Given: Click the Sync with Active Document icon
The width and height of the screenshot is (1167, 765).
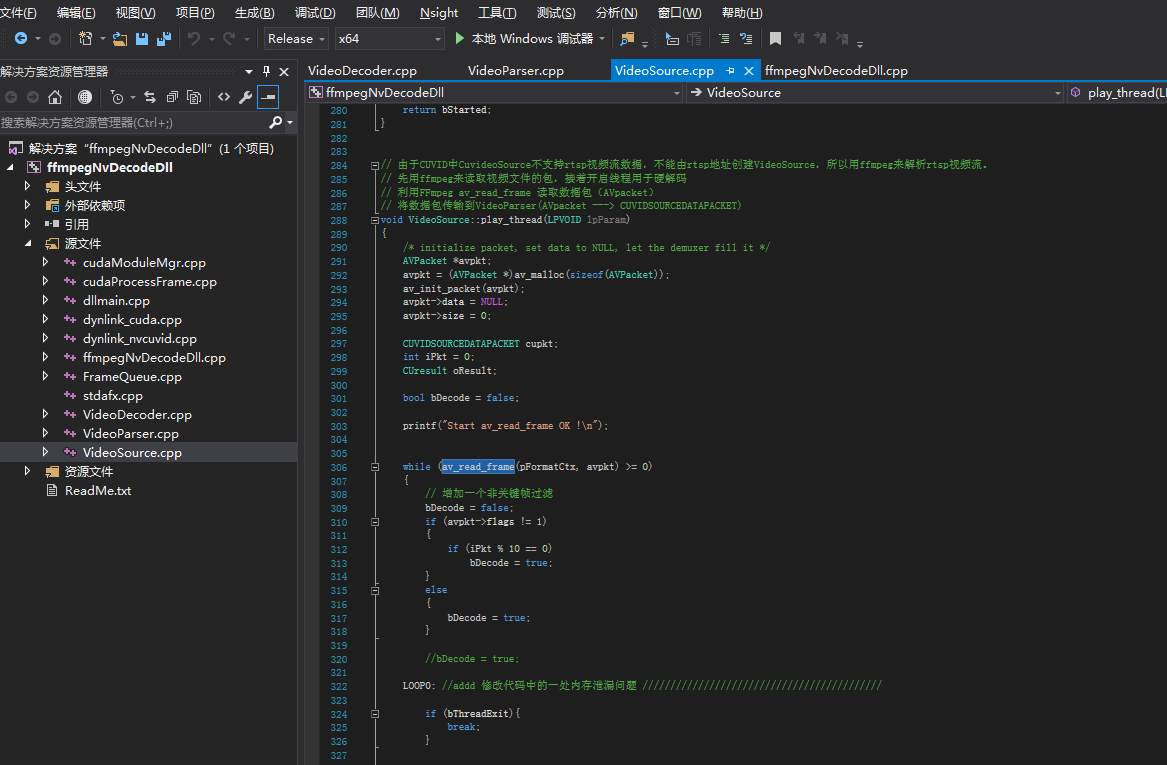Looking at the screenshot, I should [150, 97].
